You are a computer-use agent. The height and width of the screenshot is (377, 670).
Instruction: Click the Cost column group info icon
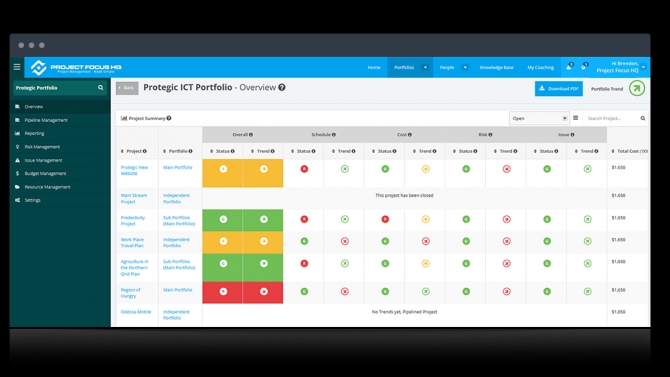pyautogui.click(x=410, y=135)
